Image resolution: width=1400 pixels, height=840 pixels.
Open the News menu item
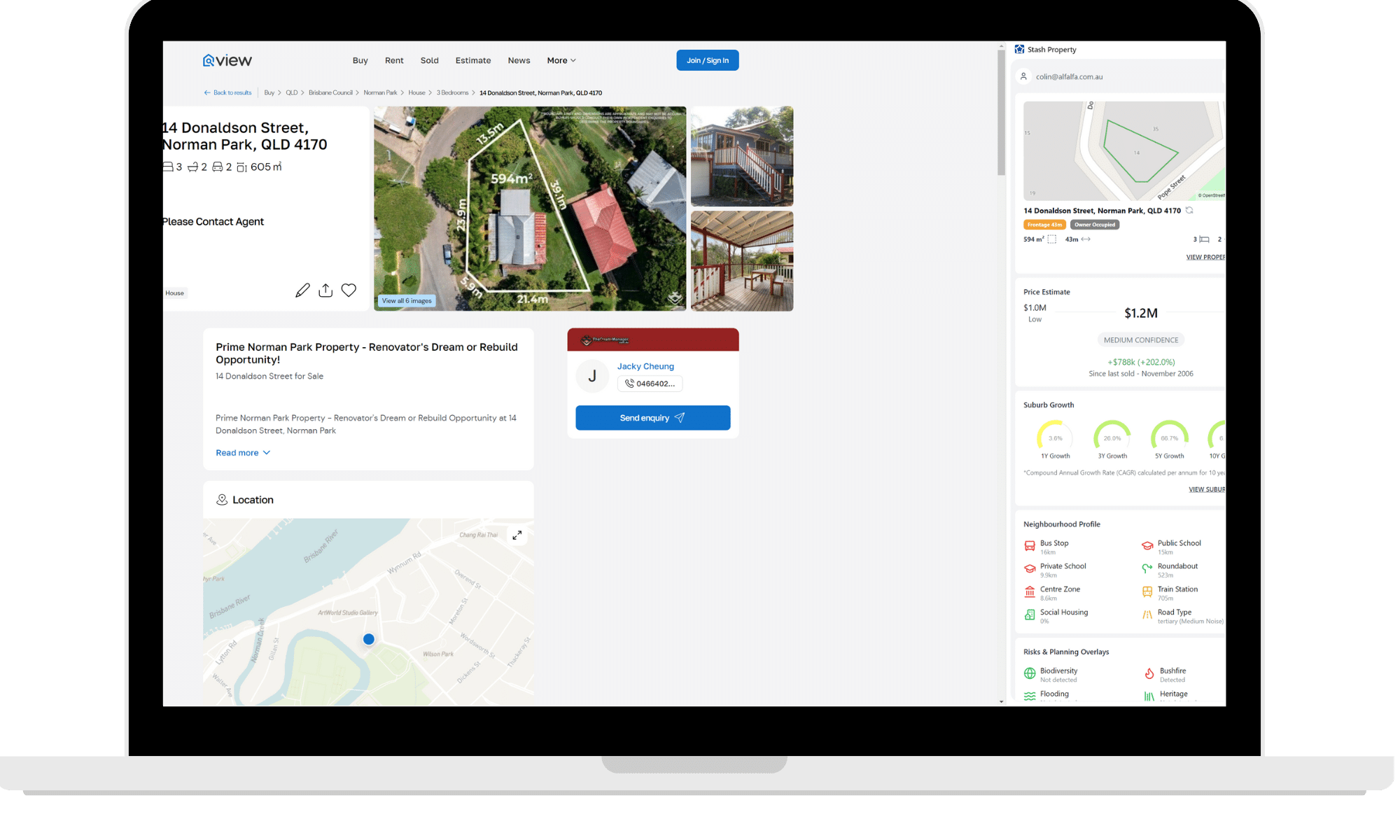(x=519, y=60)
